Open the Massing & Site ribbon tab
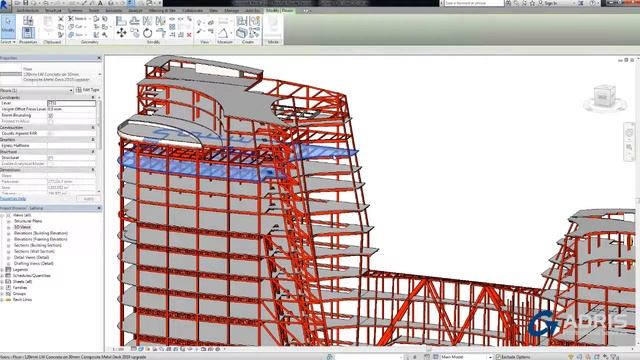This screenshot has height=360, width=640. pos(162,11)
